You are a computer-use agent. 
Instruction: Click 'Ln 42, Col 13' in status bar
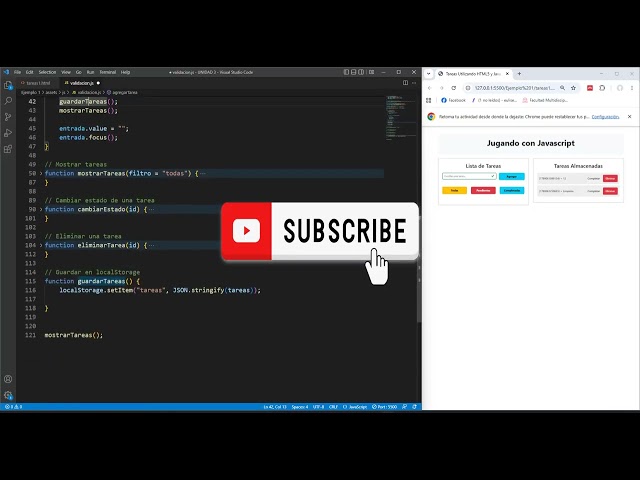click(275, 407)
